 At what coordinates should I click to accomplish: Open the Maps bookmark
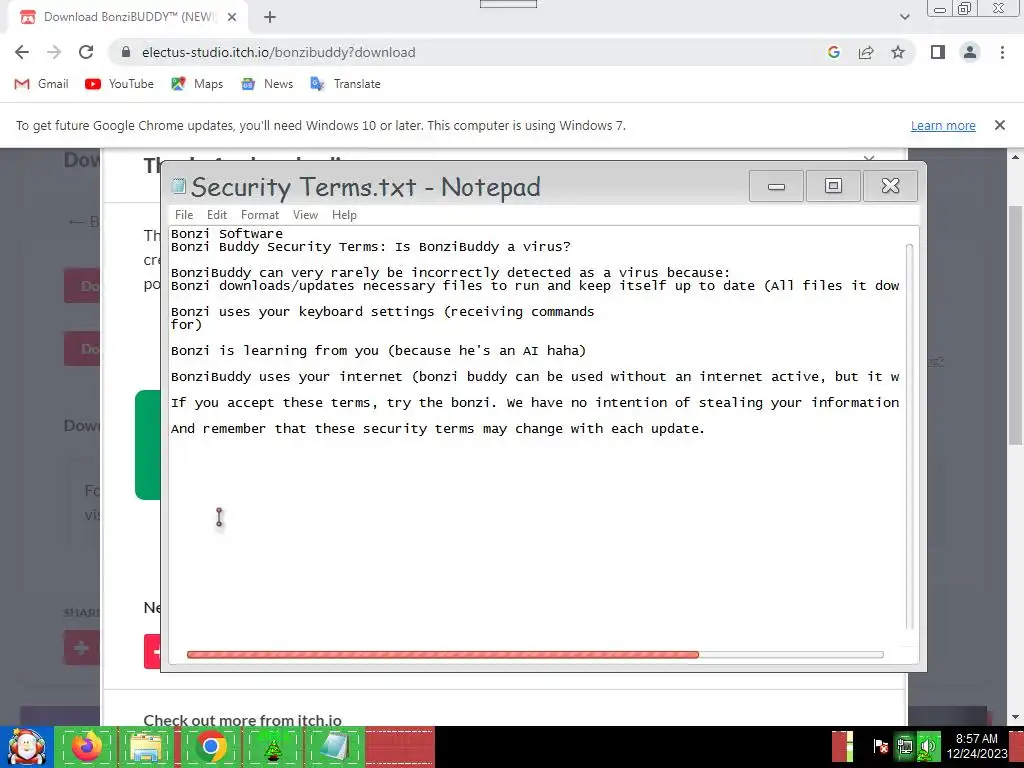click(197, 84)
